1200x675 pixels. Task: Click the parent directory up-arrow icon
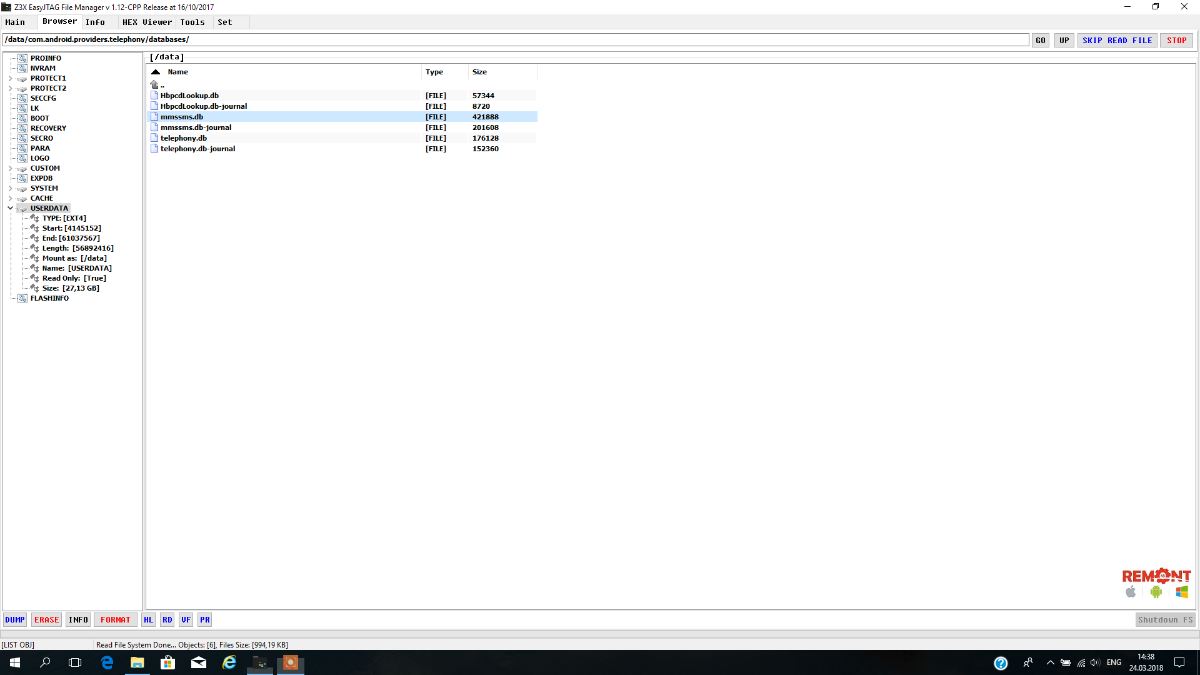tap(154, 85)
